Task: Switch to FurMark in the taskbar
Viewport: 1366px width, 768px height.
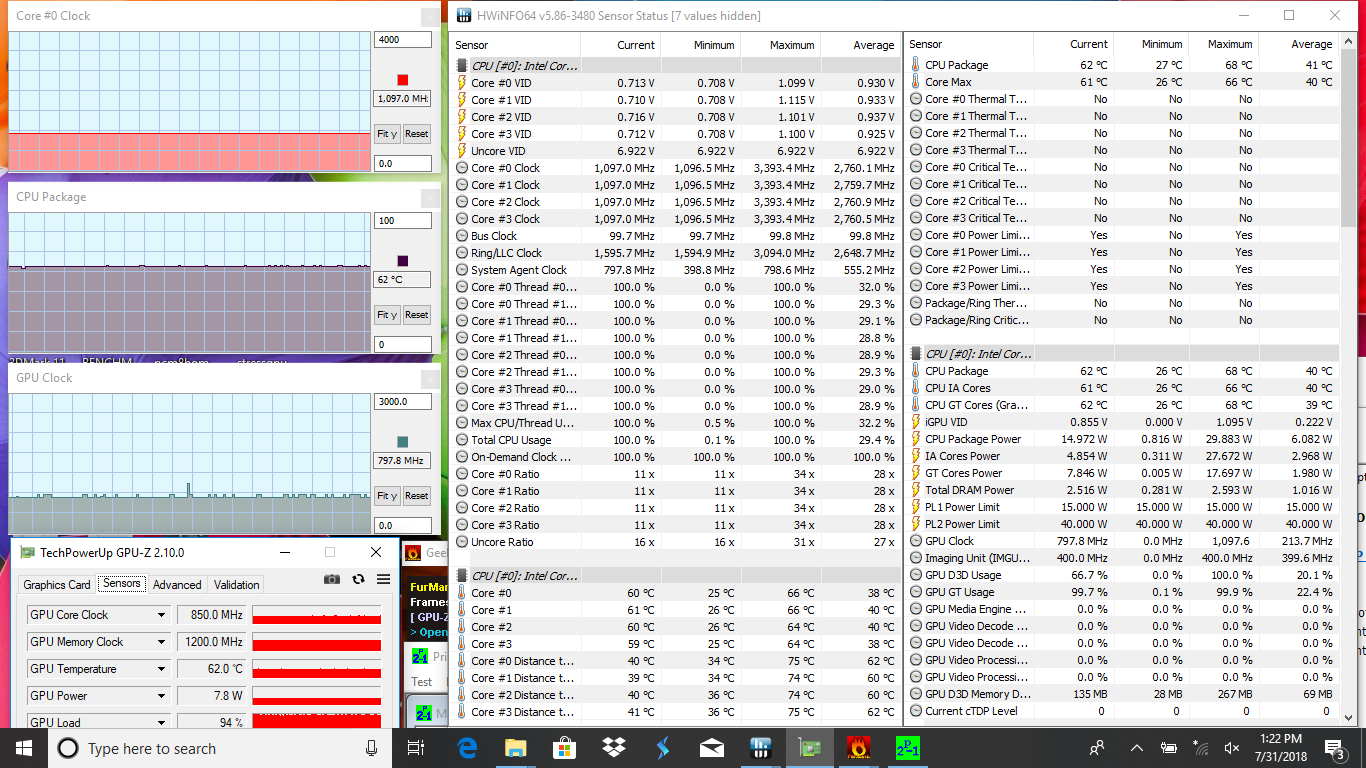Action: (858, 747)
